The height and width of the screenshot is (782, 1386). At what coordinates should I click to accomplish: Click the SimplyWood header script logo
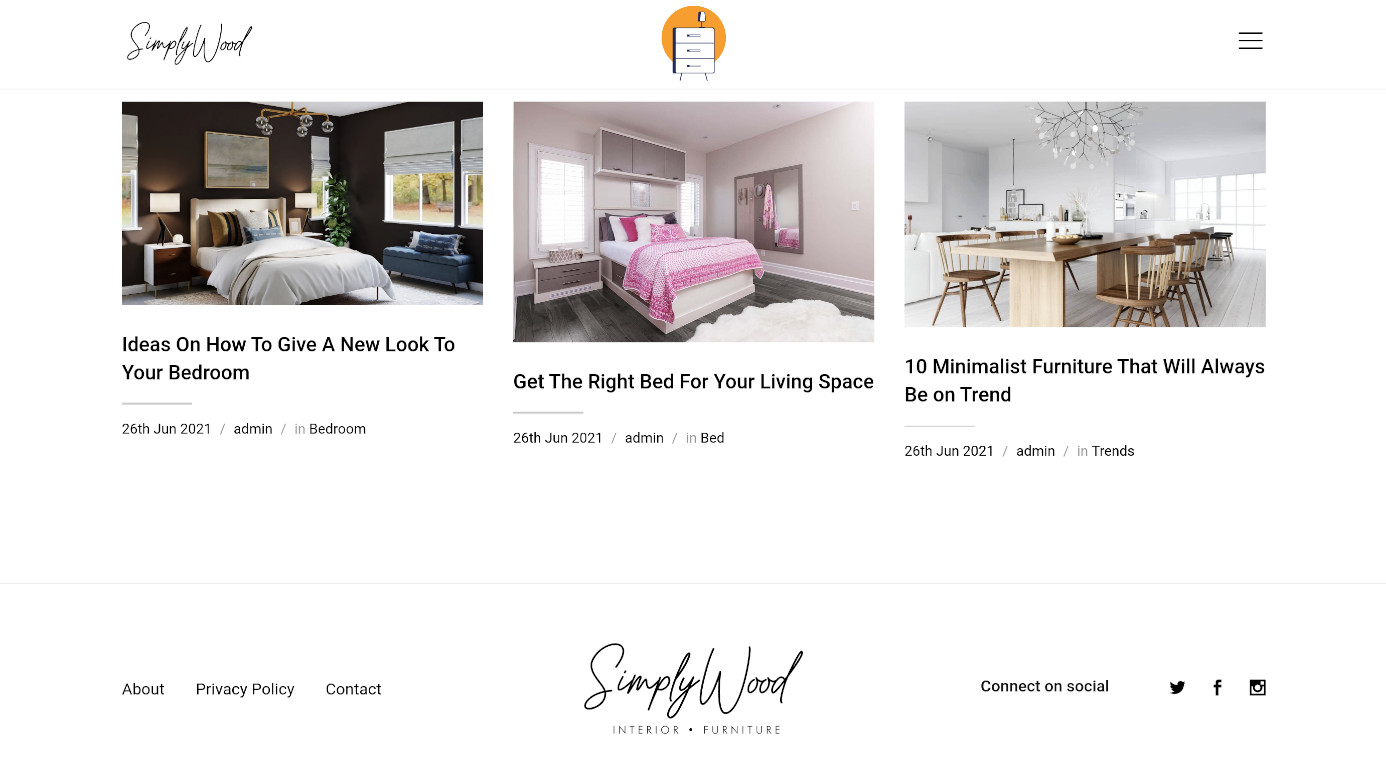(x=189, y=43)
